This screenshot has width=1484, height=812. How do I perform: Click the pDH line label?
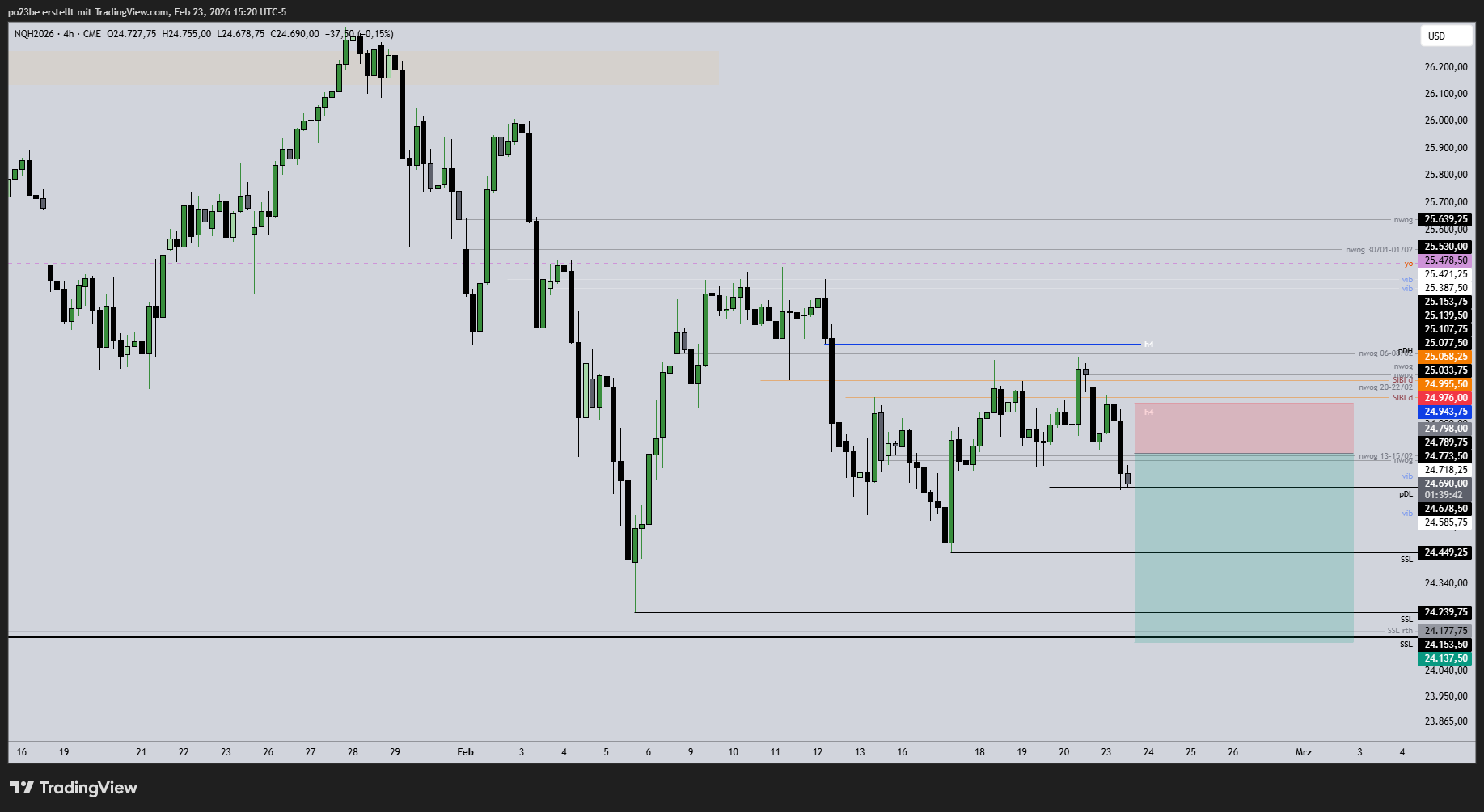(1406, 351)
